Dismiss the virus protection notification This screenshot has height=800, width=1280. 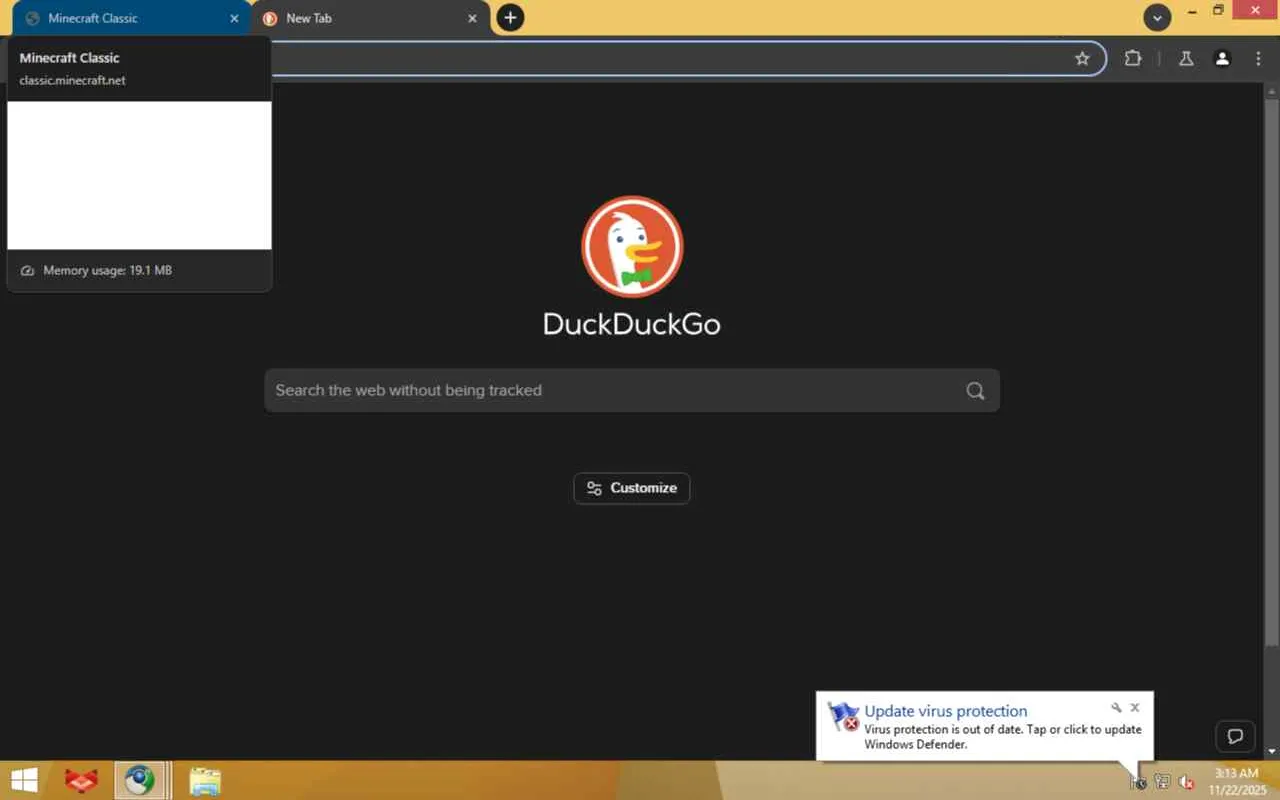tap(1135, 708)
